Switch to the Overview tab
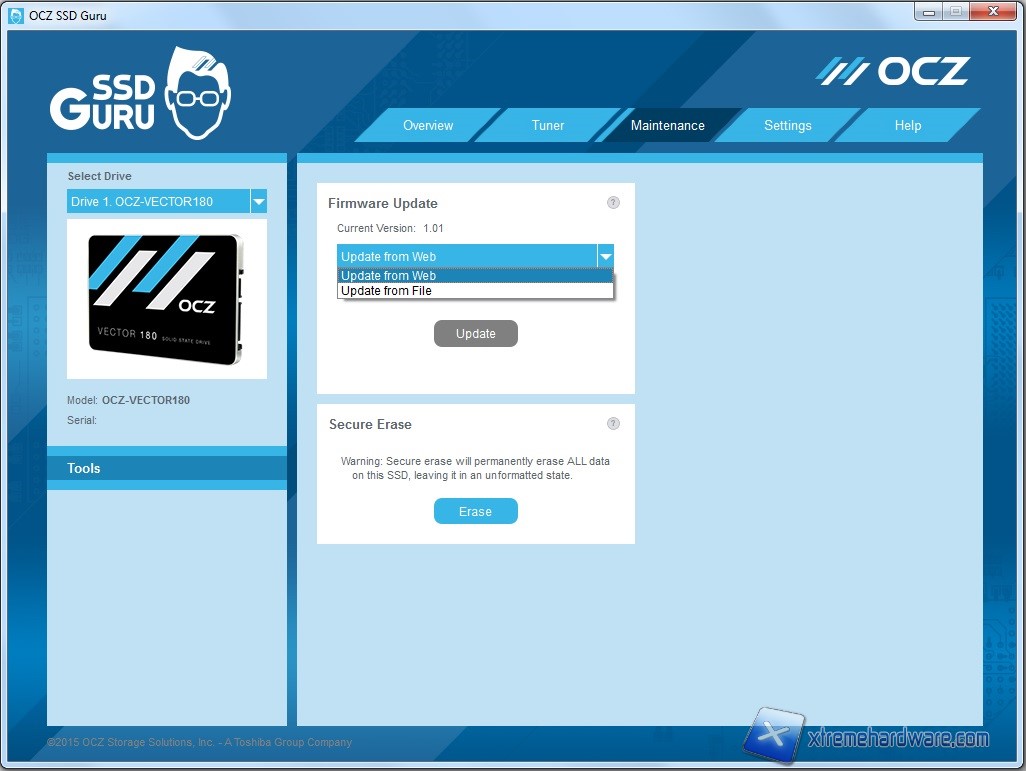This screenshot has height=771, width=1026. 428,125
